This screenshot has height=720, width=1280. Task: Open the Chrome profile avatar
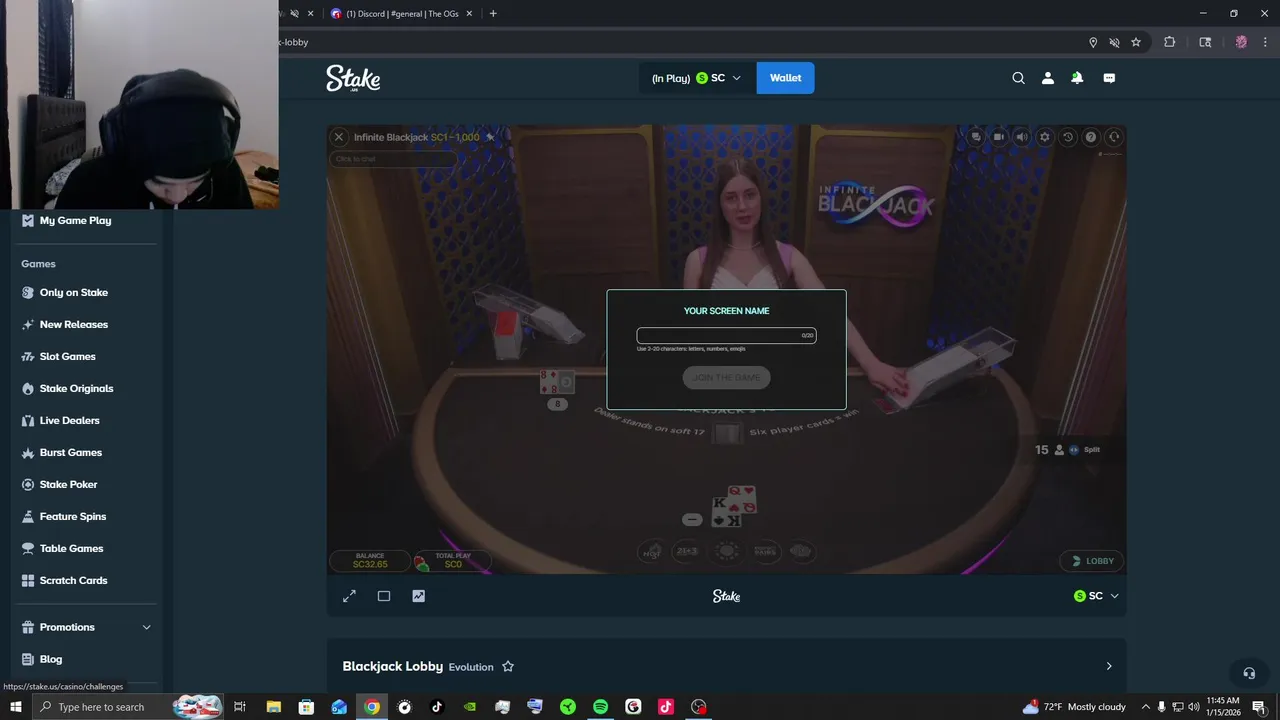point(1241,42)
